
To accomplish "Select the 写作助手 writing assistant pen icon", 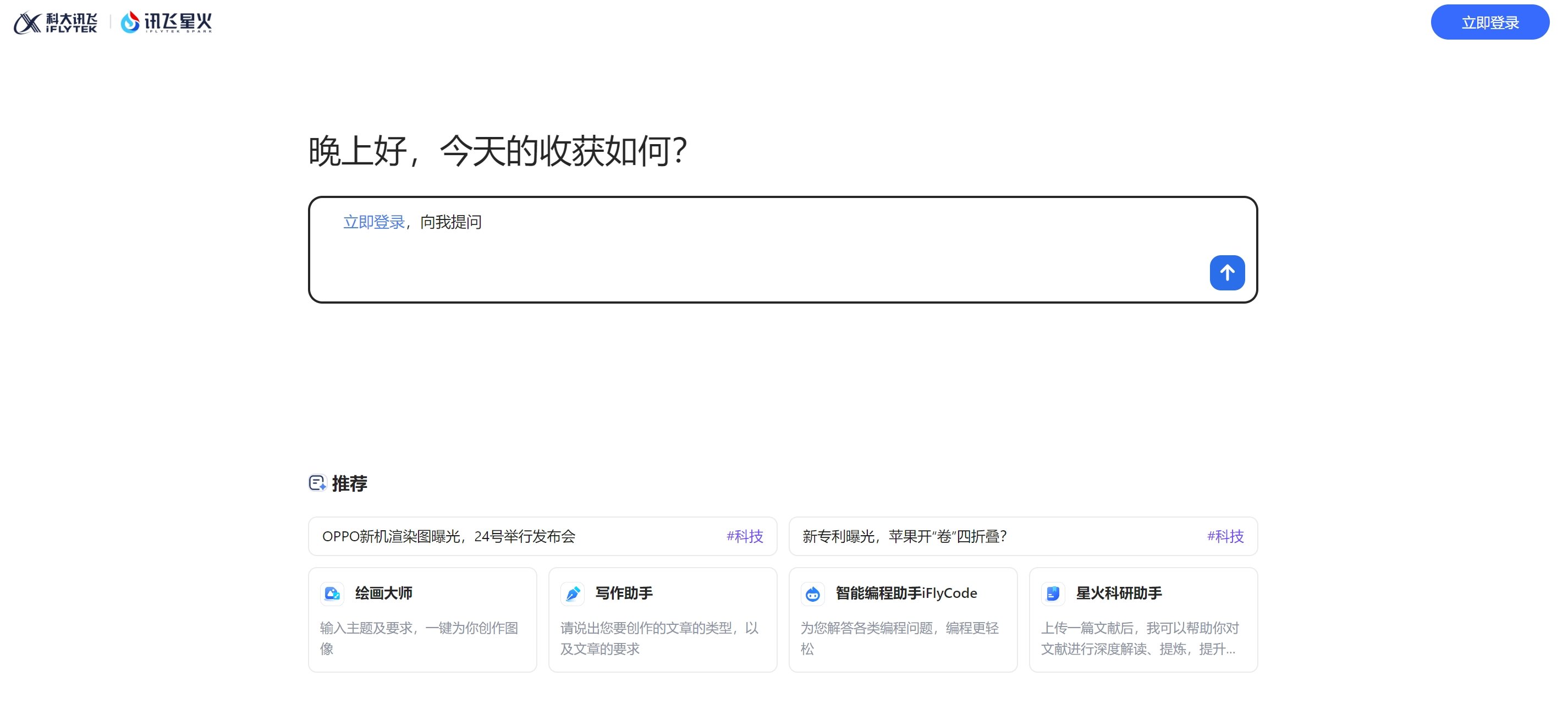I will click(573, 593).
